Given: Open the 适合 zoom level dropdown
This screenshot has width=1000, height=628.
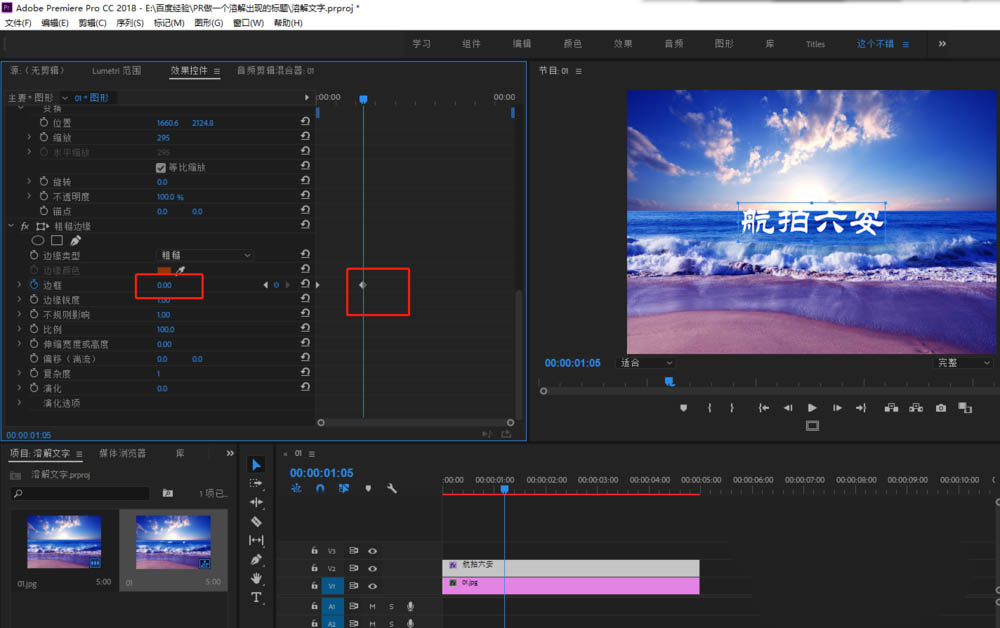Looking at the screenshot, I should tap(645, 363).
